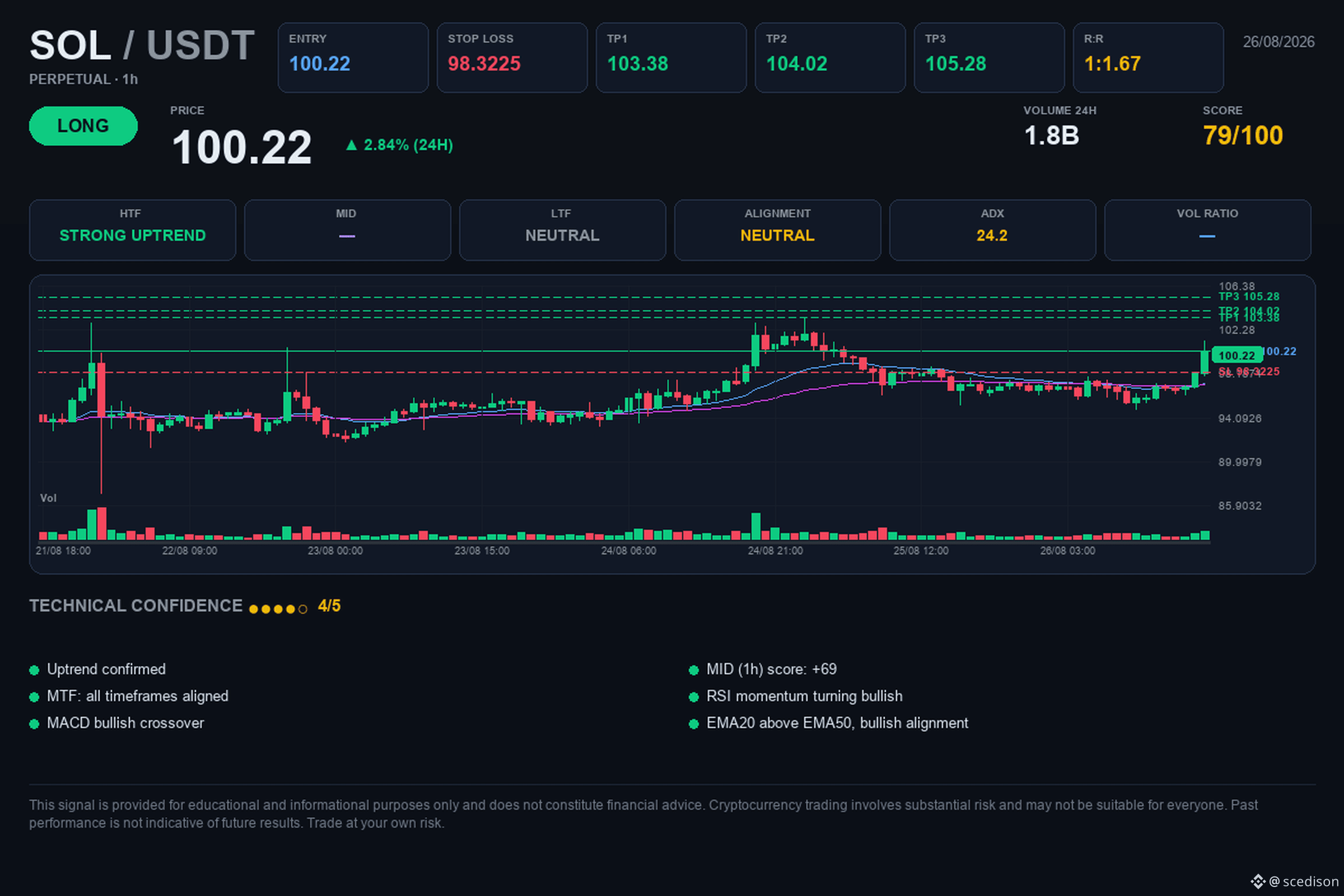
Task: Click the 102.28 price axis label
Action: [1236, 330]
